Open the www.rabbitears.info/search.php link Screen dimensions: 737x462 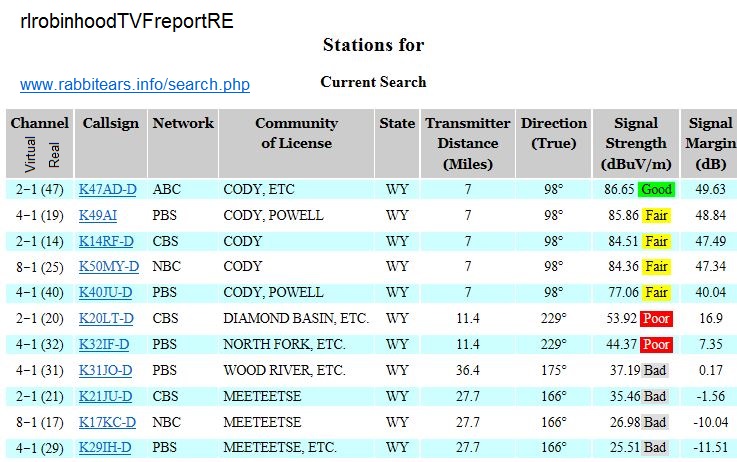(135, 85)
